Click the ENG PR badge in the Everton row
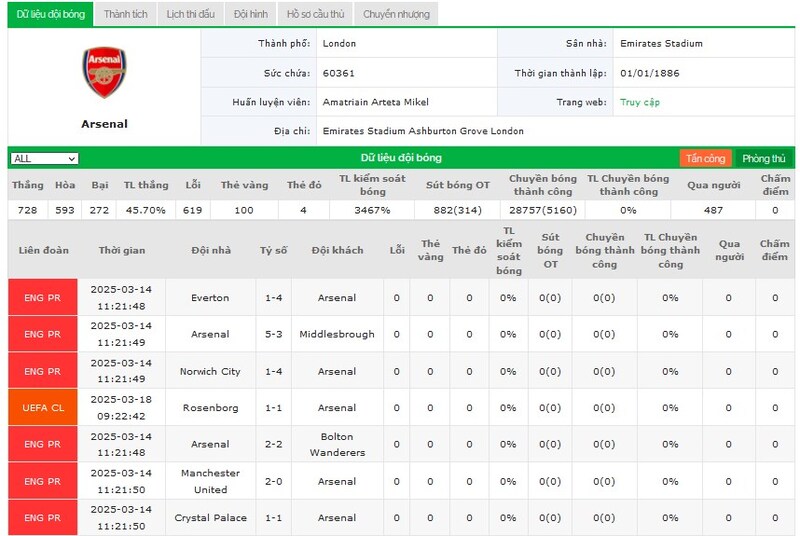This screenshot has width=800, height=536. tap(43, 298)
